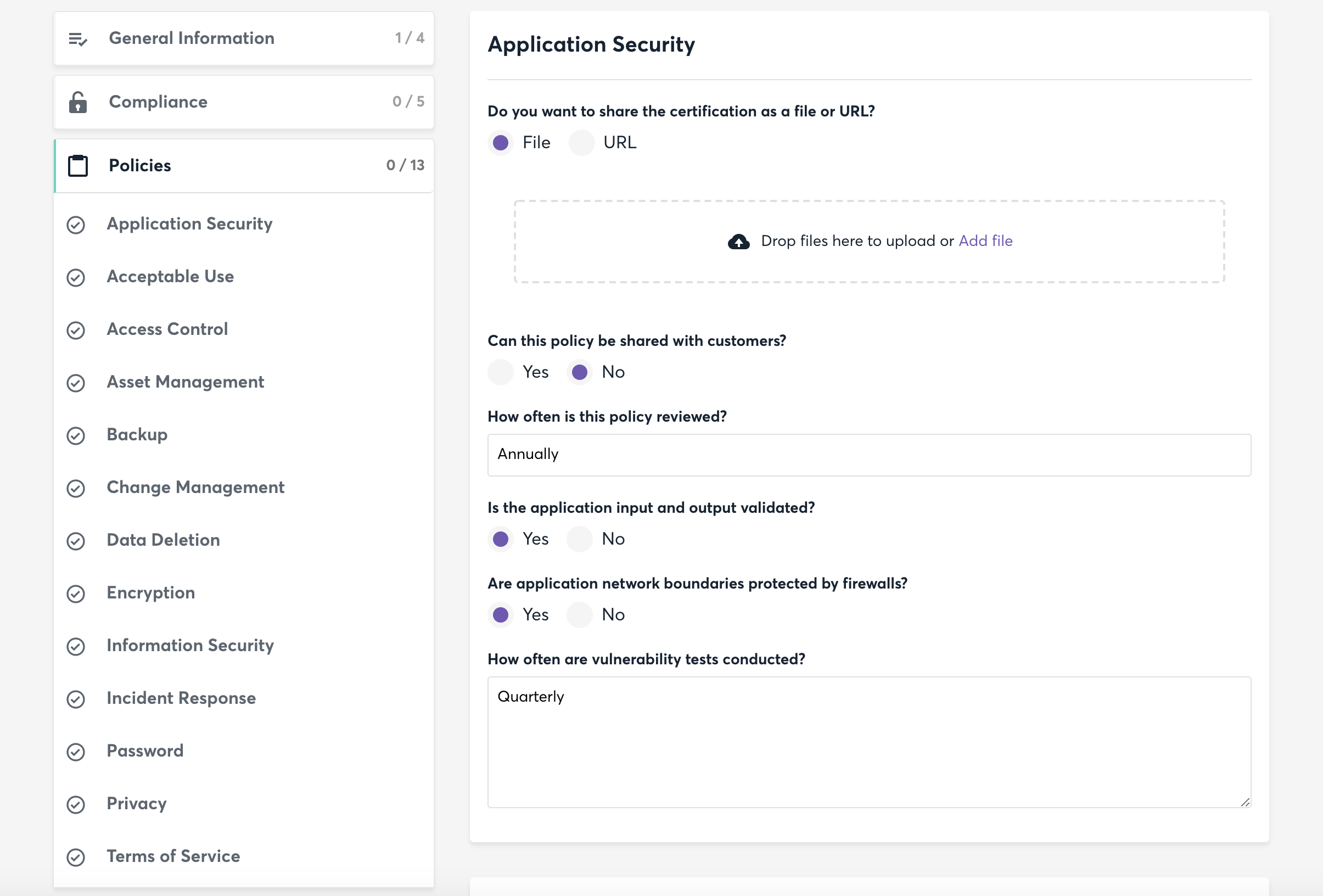Click the check icon beside Password
The width and height of the screenshot is (1323, 896).
[x=76, y=752]
